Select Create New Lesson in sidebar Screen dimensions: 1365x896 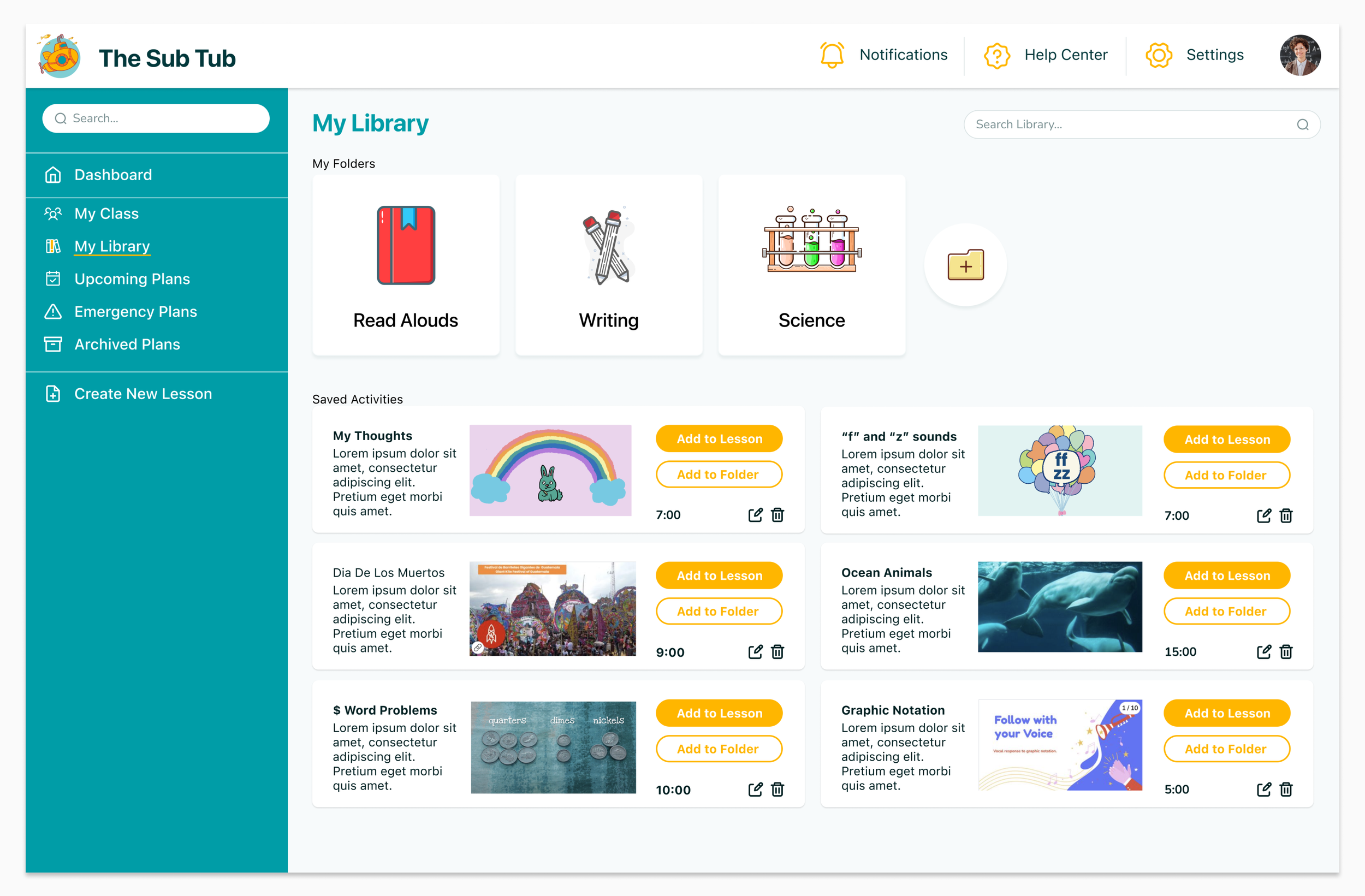pos(143,394)
